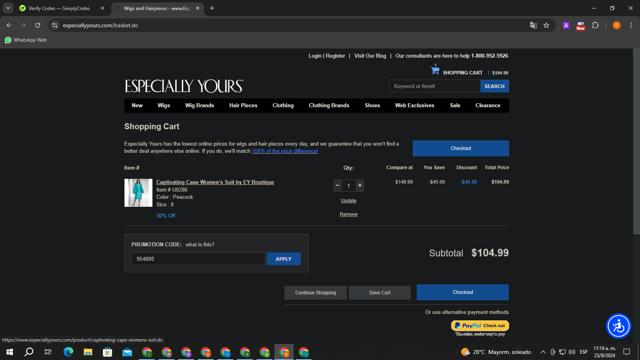
Task: Click the browser back arrow
Action: pos(9,25)
